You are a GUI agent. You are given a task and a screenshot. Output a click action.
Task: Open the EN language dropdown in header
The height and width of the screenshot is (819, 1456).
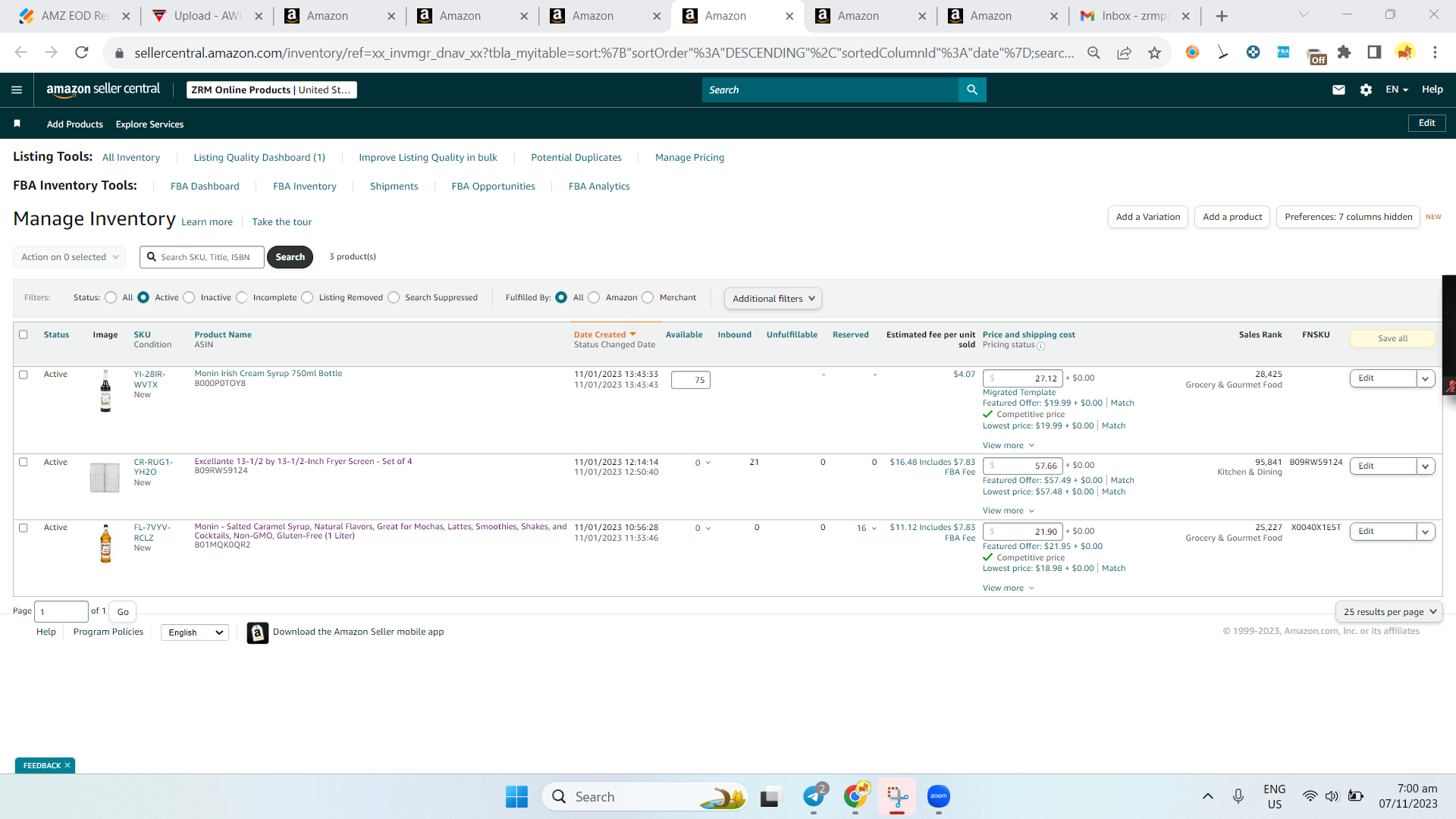[1397, 89]
